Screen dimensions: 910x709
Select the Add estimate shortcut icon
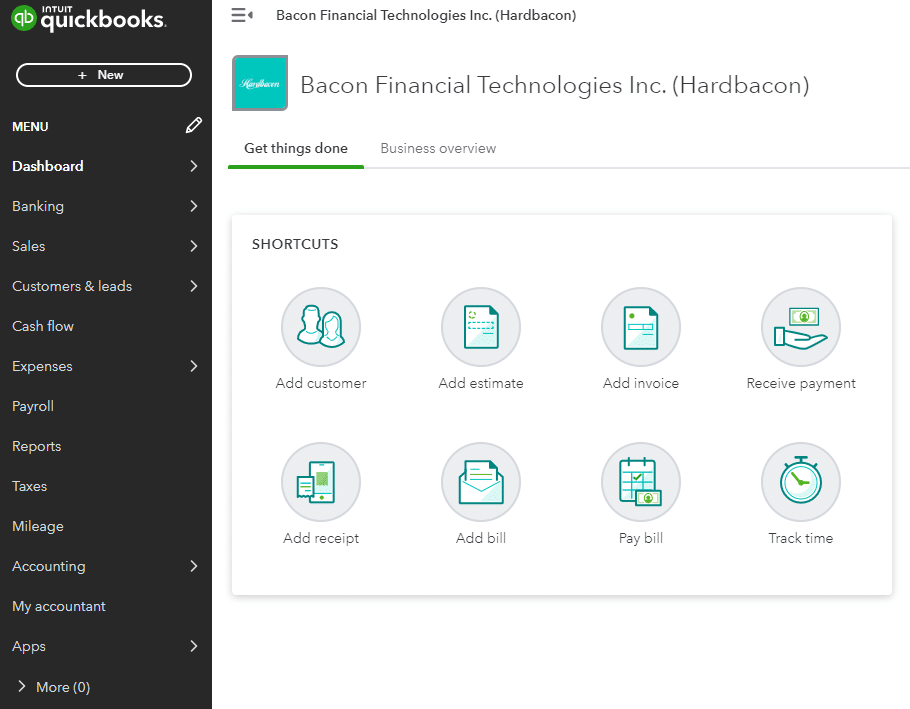(480, 327)
